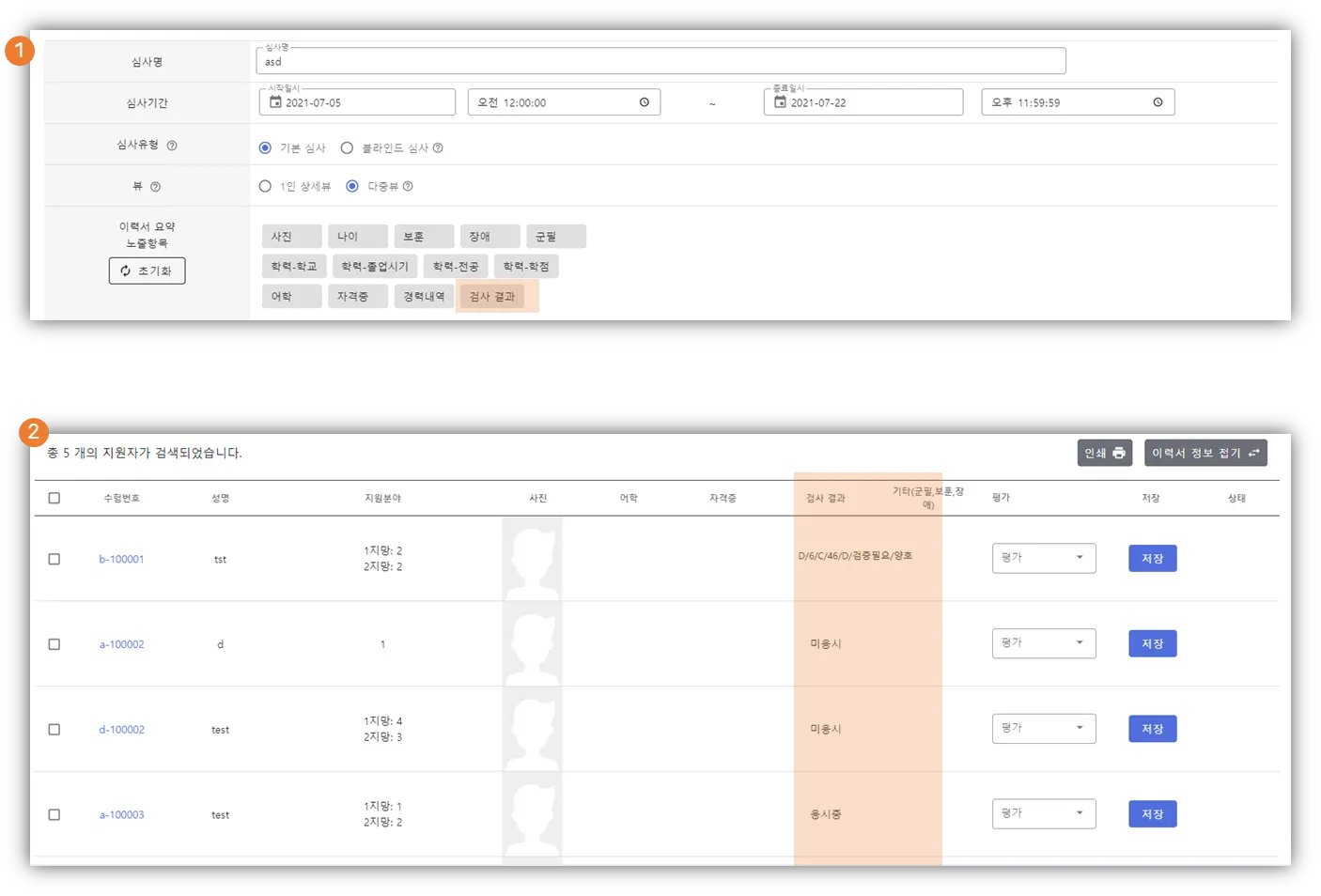Click the help icon next to 블라인드 심사
This screenshot has width=1321, height=896.
pyautogui.click(x=438, y=147)
